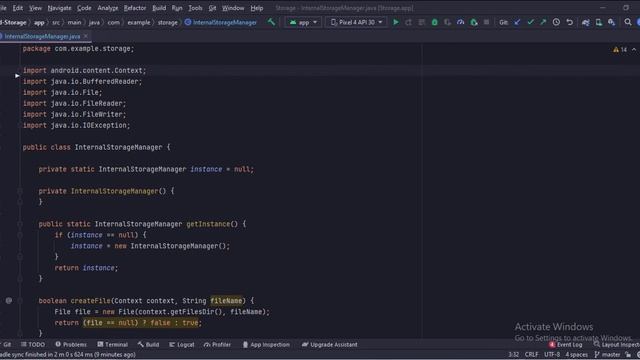
Task: Open the Logcat tool window
Action: pyautogui.click(x=182, y=344)
